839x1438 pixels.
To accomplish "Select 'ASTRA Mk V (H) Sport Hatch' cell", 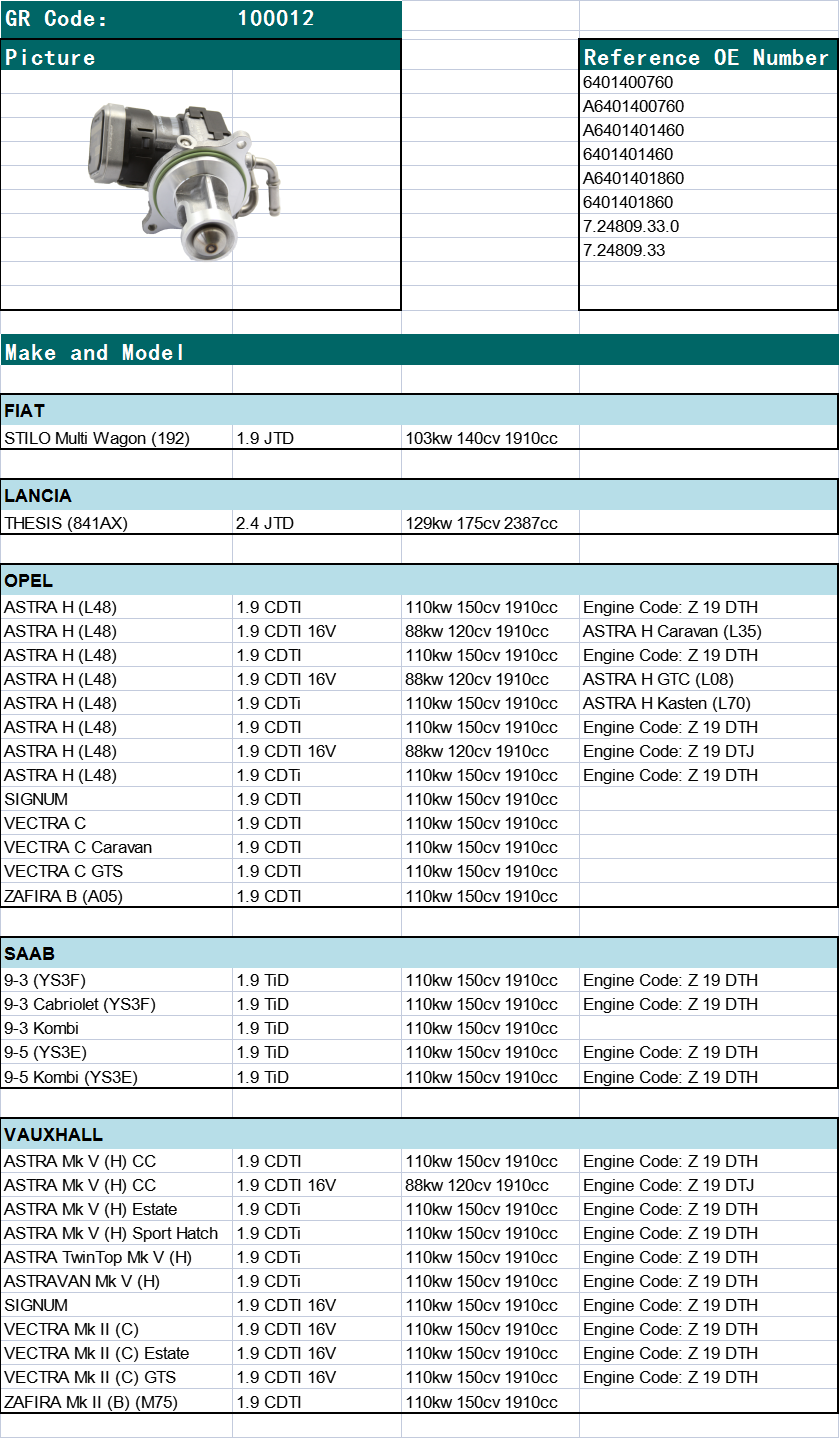I will click(111, 1233).
